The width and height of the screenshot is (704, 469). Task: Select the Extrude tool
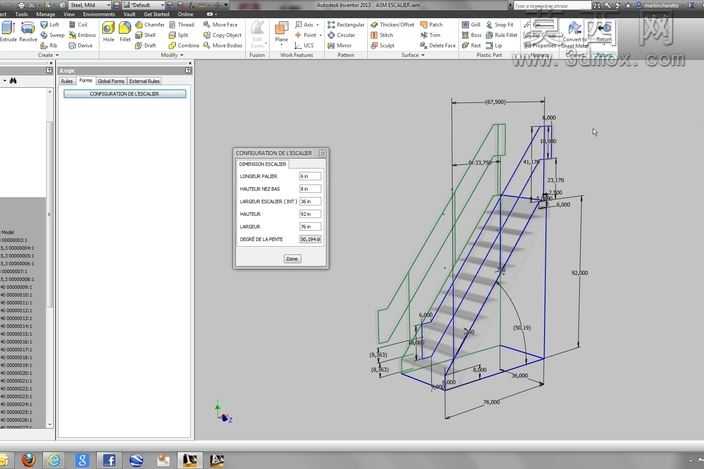[8, 31]
